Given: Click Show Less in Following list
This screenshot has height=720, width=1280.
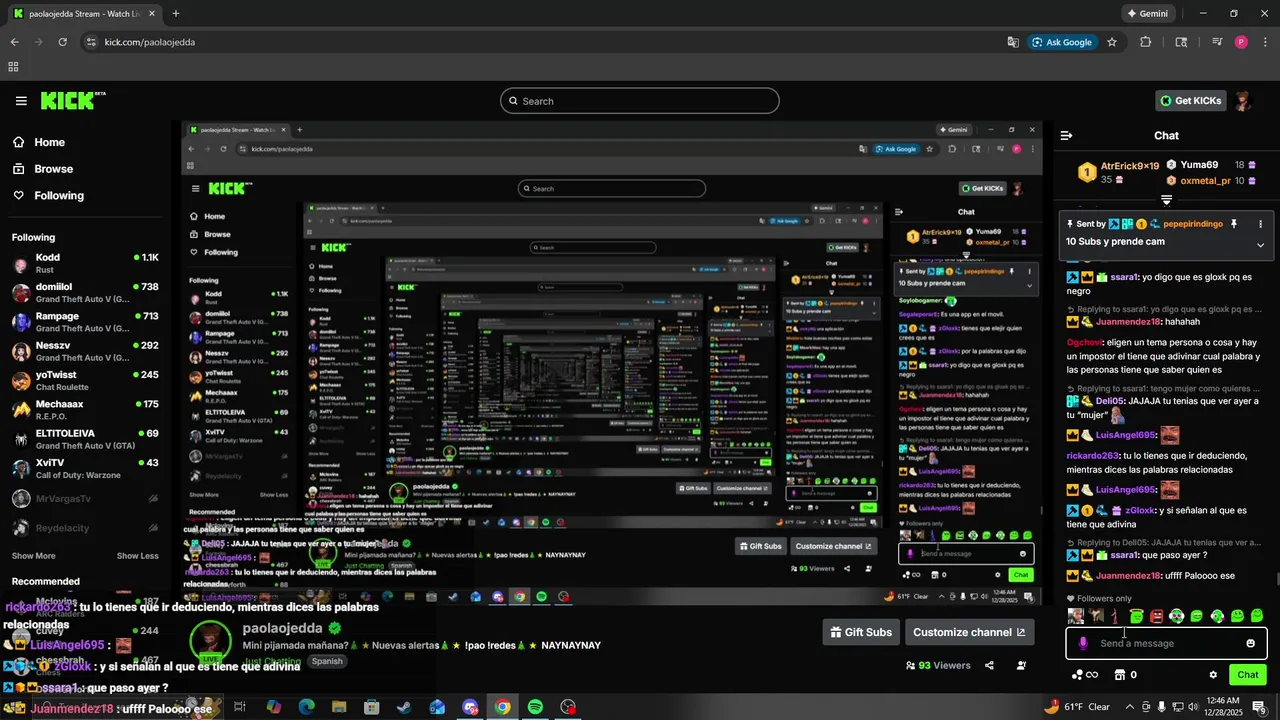Looking at the screenshot, I should [137, 556].
